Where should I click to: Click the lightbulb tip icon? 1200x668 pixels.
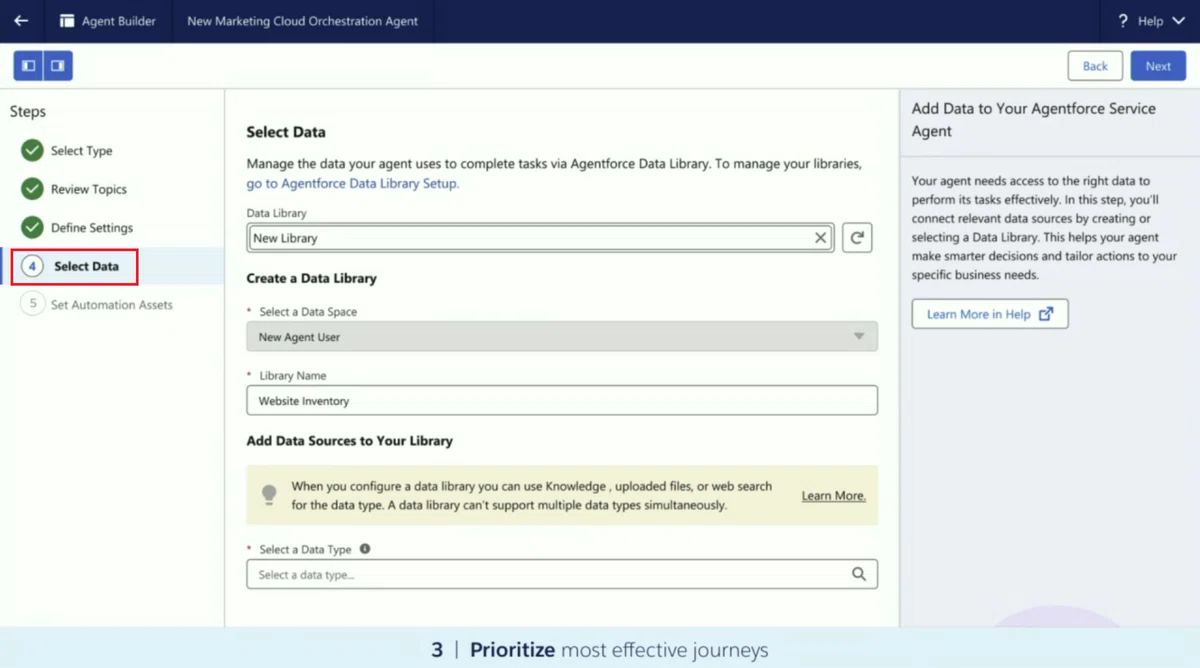coord(269,494)
